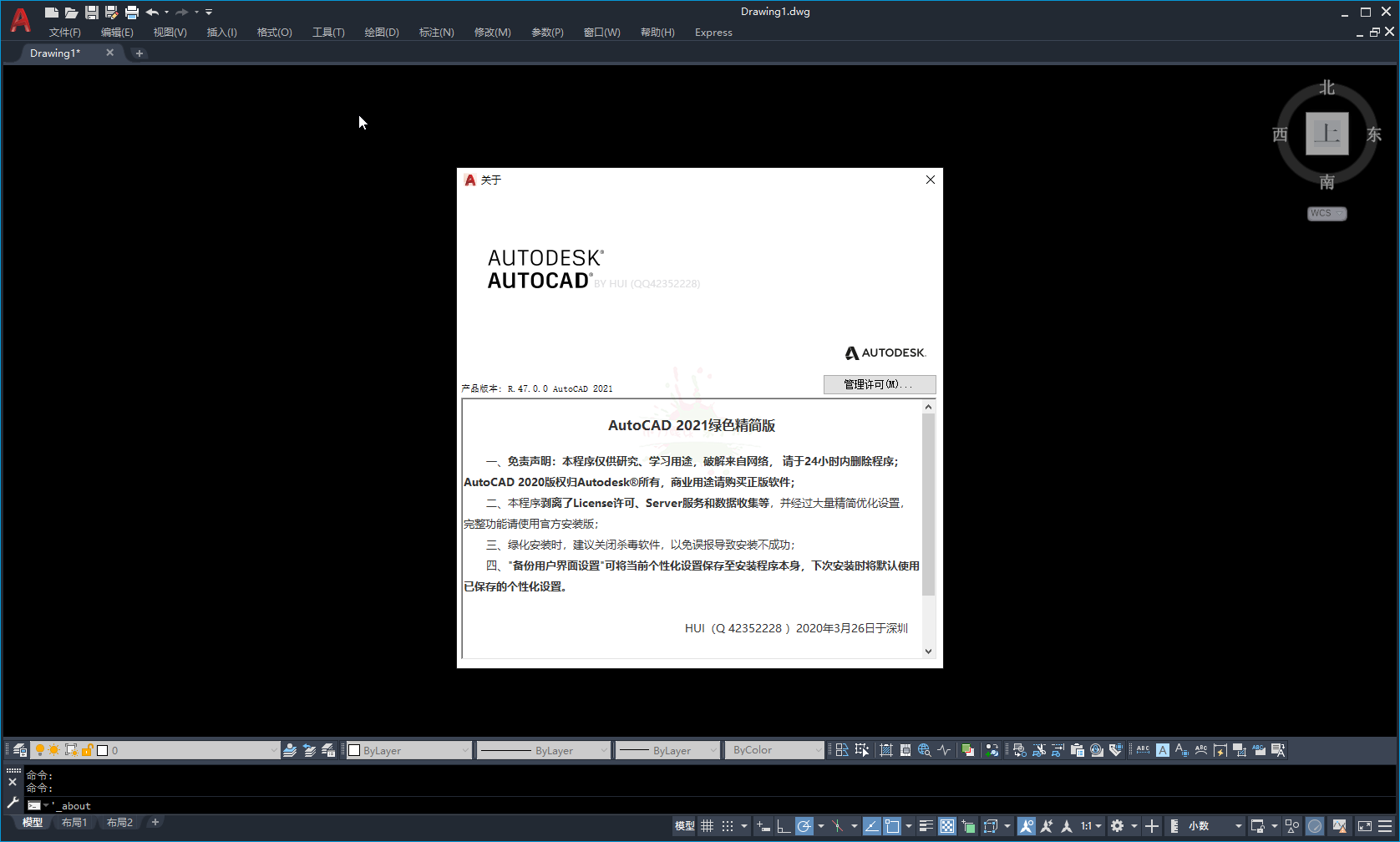Open the layer 0 dropdown list
1400x842 pixels.
(273, 749)
